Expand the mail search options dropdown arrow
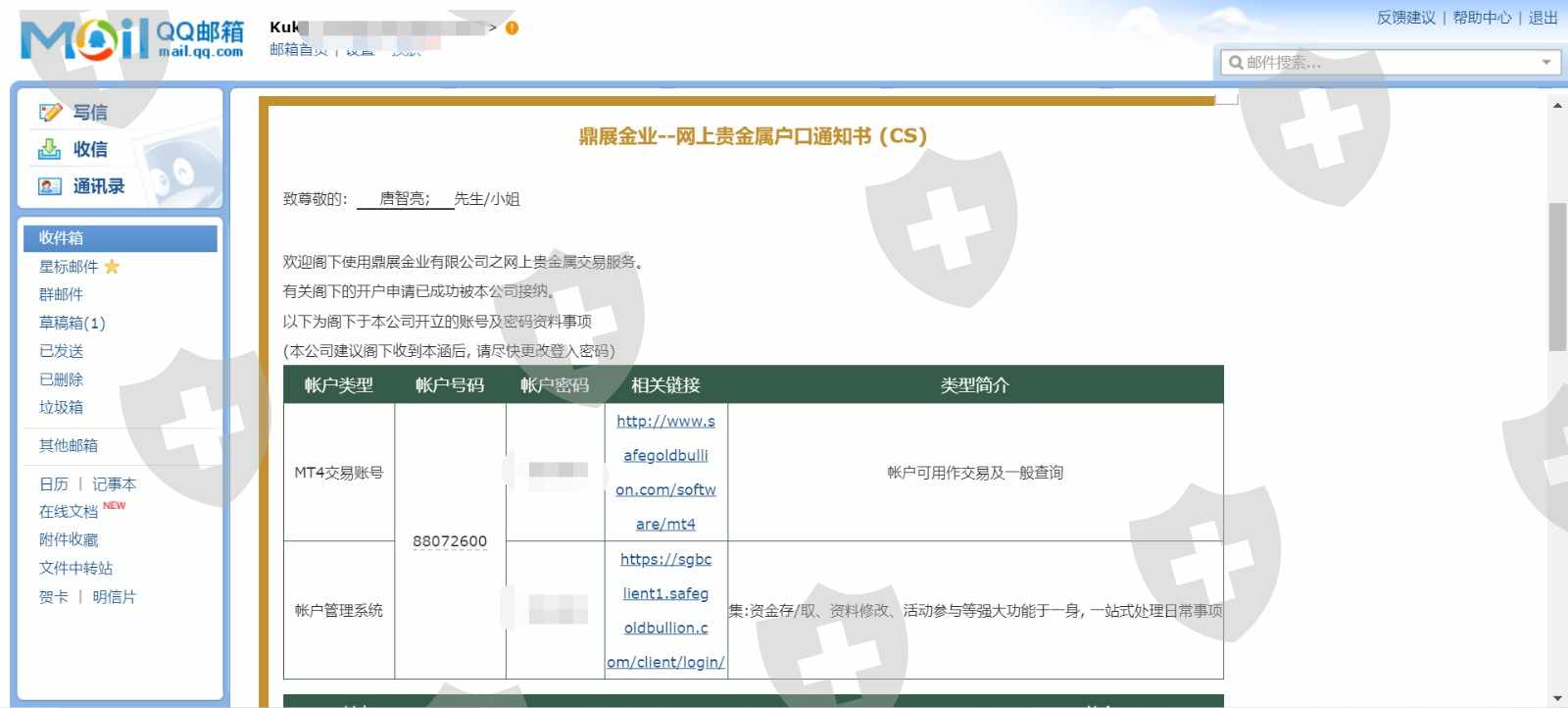1568x708 pixels. click(1546, 63)
